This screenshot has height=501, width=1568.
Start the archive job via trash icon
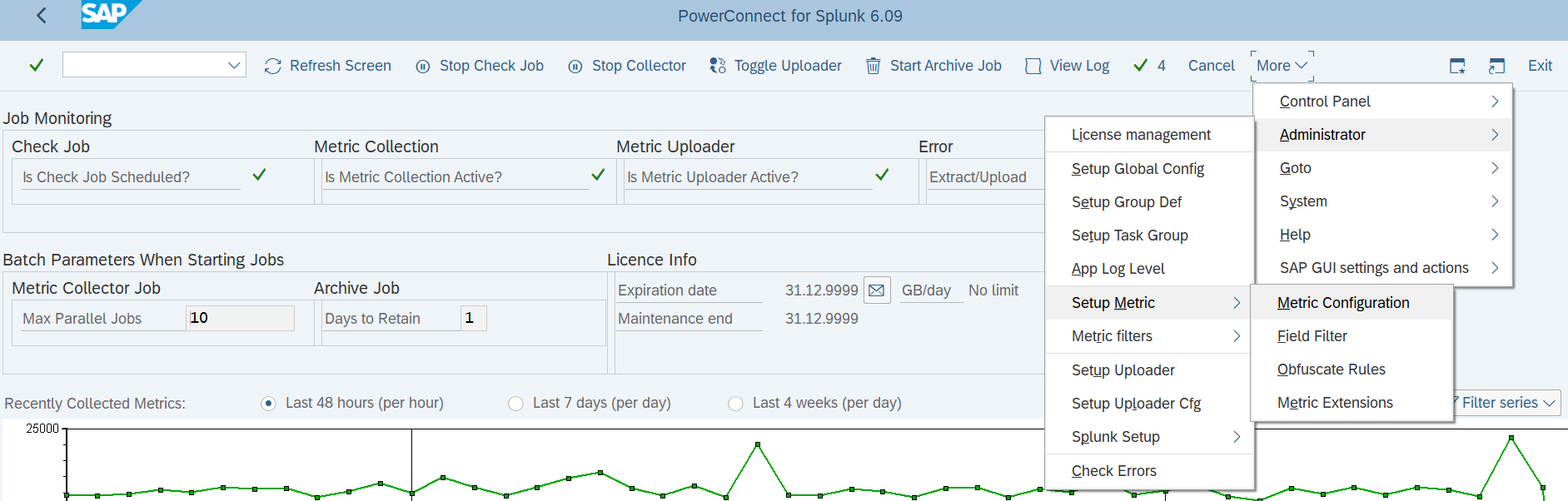tap(873, 66)
